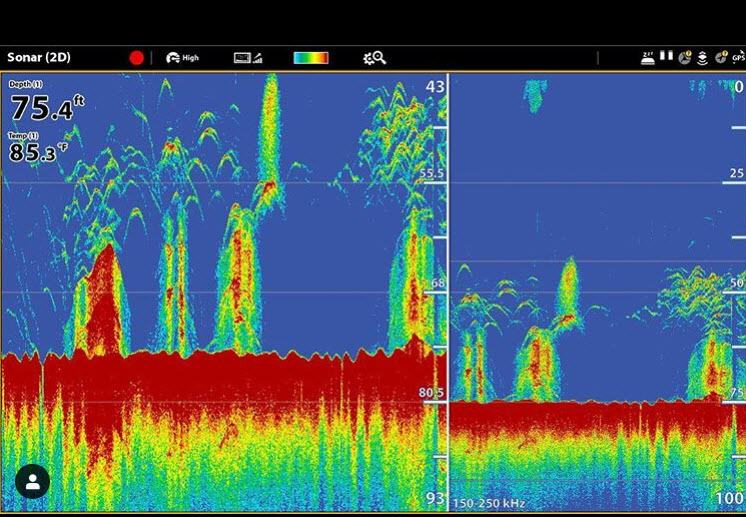Click the second warning status icon before GPS

click(720, 58)
